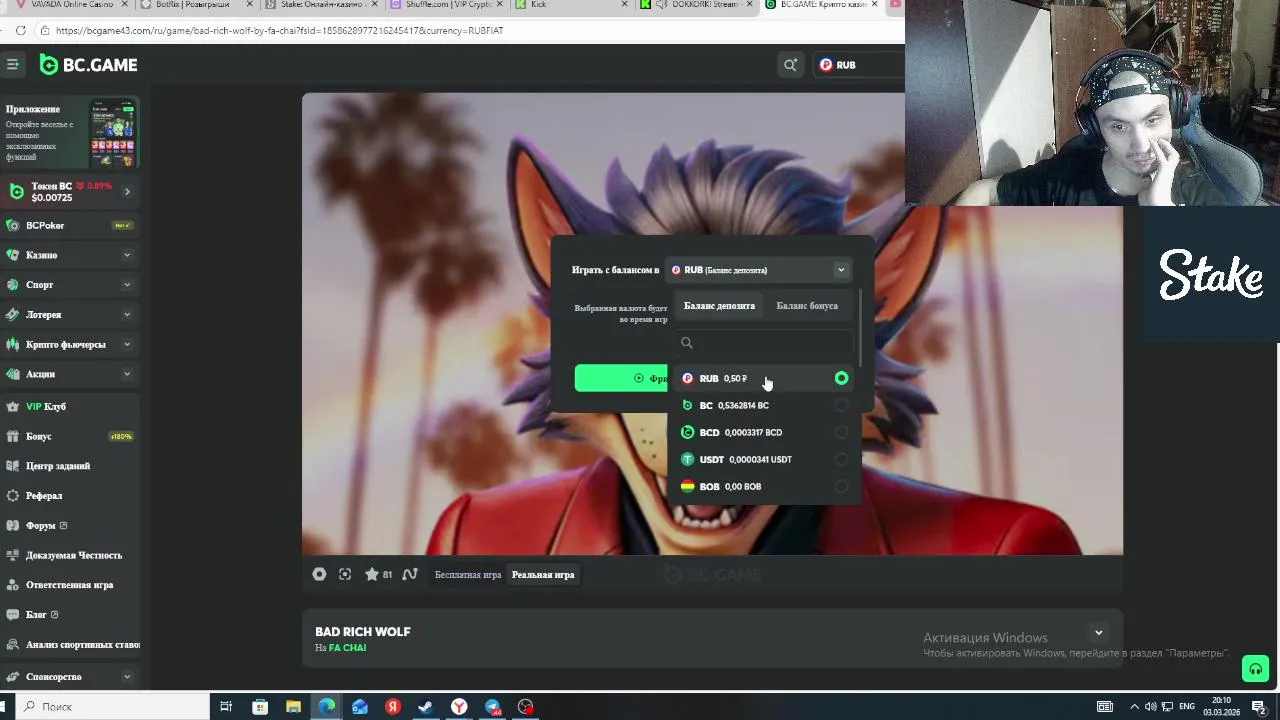Click the Анализ спортивных ставок icon

tap(13, 644)
